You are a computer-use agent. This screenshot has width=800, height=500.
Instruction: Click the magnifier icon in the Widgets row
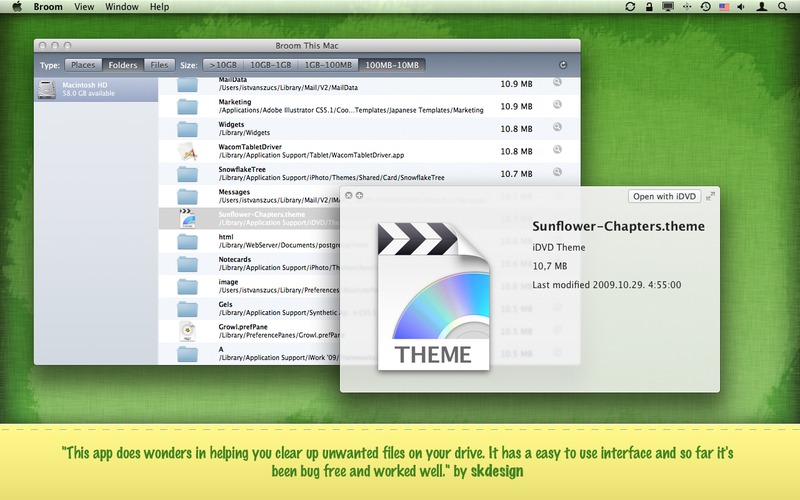[558, 128]
